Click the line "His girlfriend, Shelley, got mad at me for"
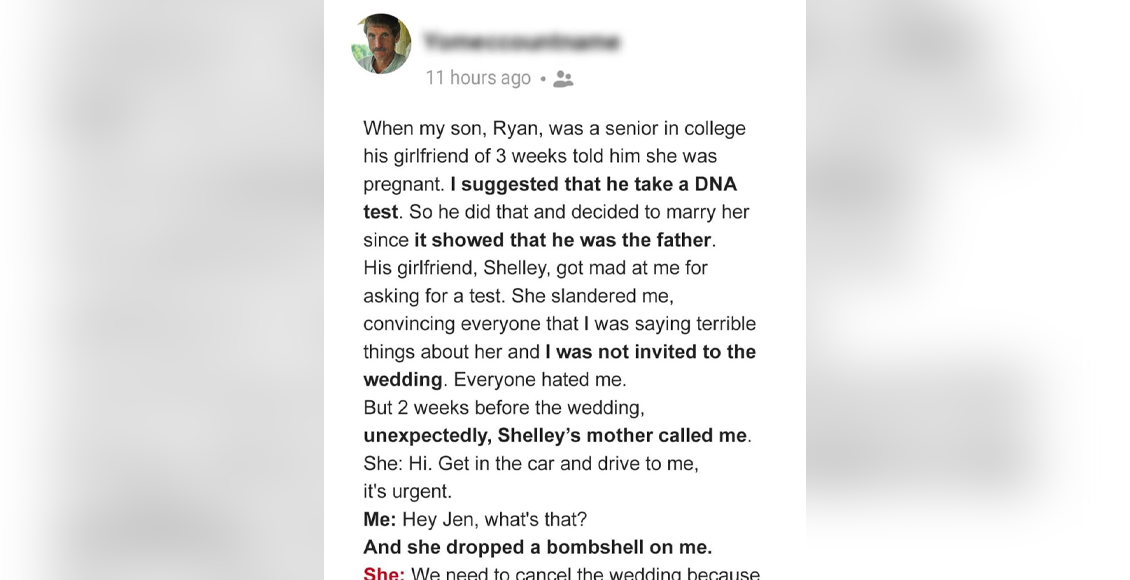1130x580 pixels. click(535, 268)
